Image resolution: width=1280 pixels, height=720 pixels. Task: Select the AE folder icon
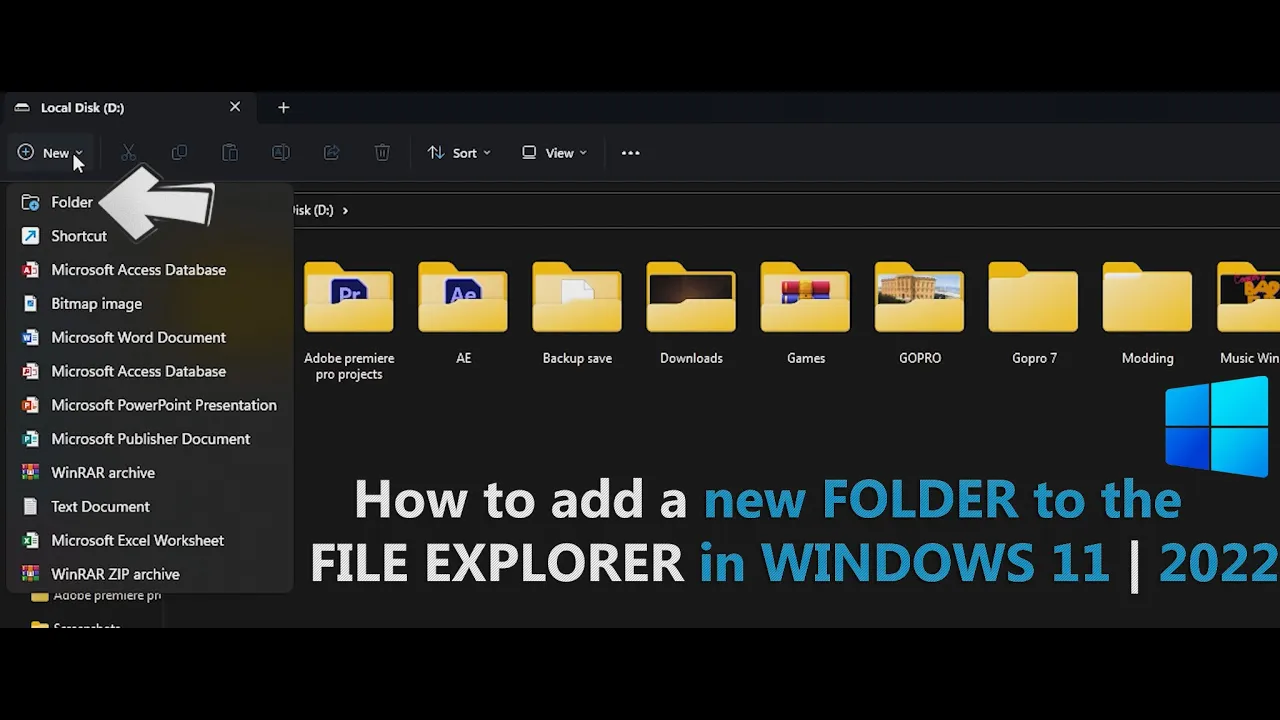463,296
